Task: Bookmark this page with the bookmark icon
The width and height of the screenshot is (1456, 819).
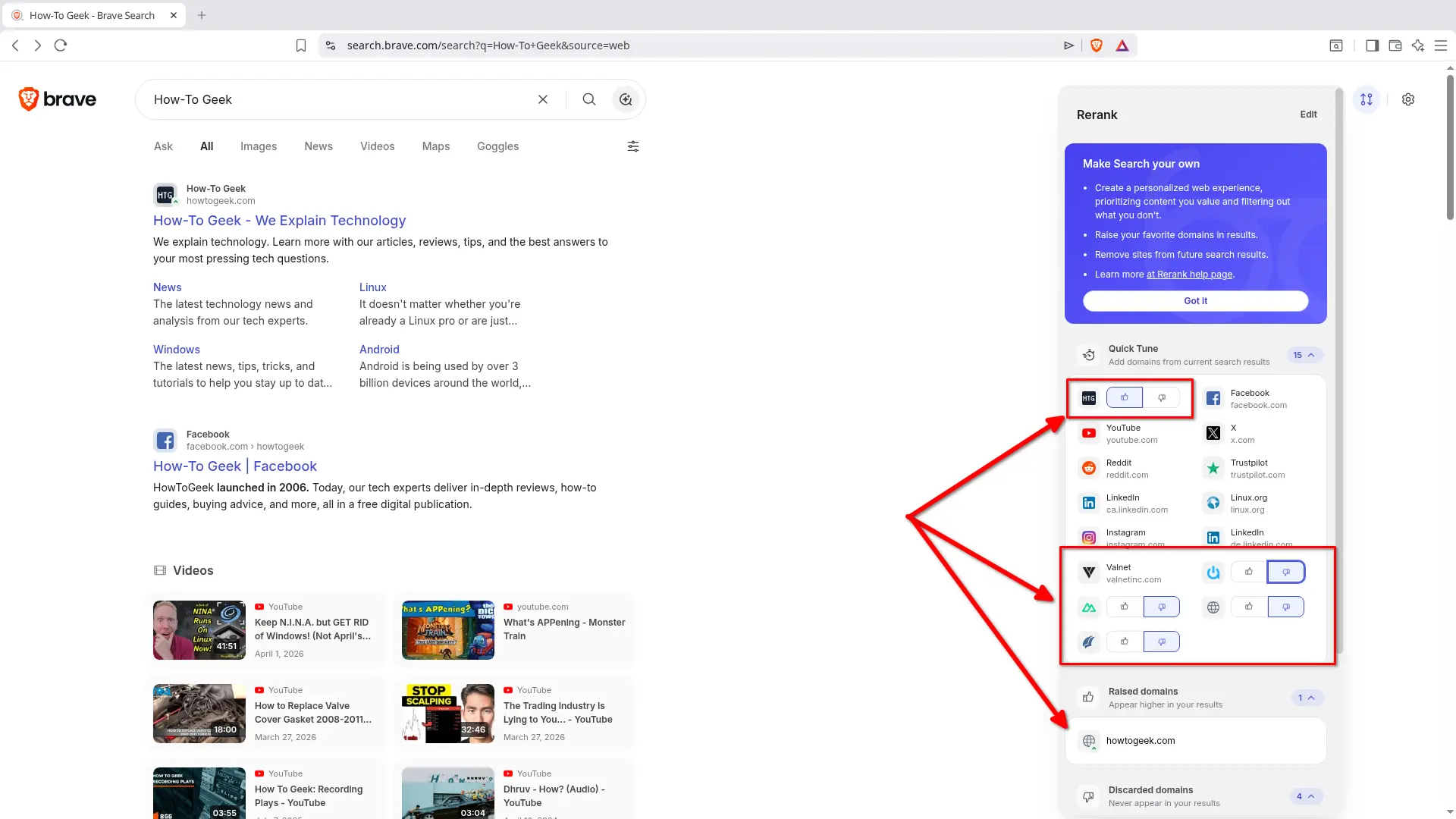Action: 301,45
